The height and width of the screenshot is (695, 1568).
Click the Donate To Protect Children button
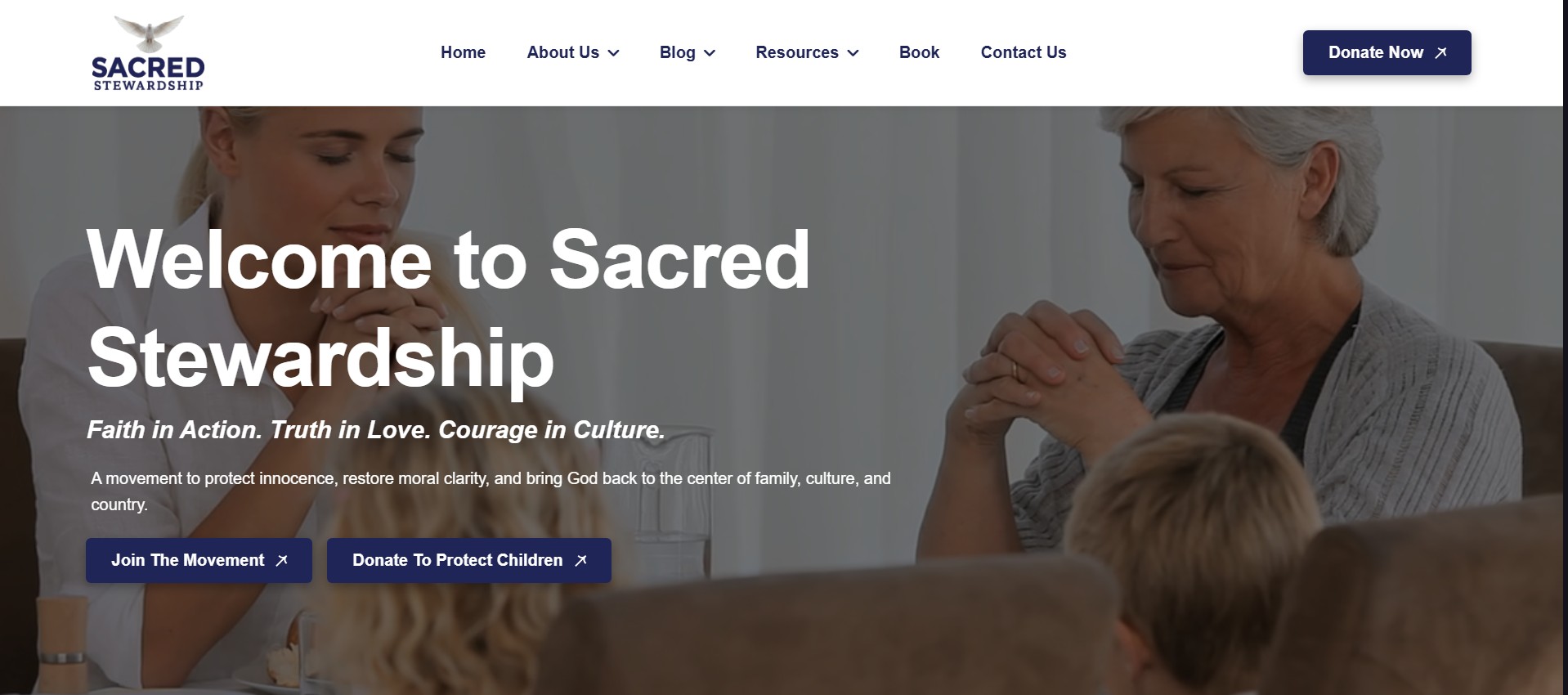click(469, 560)
